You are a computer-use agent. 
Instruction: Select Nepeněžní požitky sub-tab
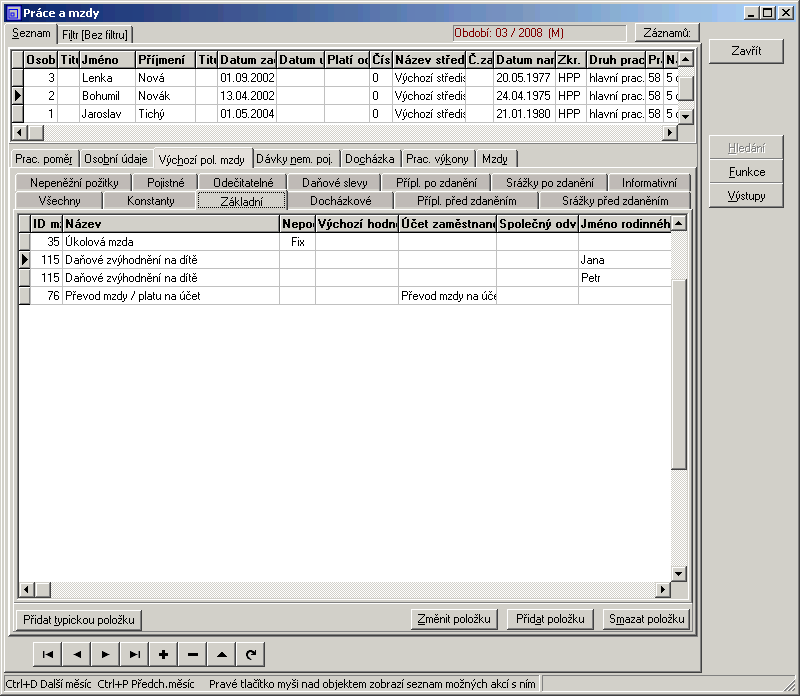click(74, 183)
